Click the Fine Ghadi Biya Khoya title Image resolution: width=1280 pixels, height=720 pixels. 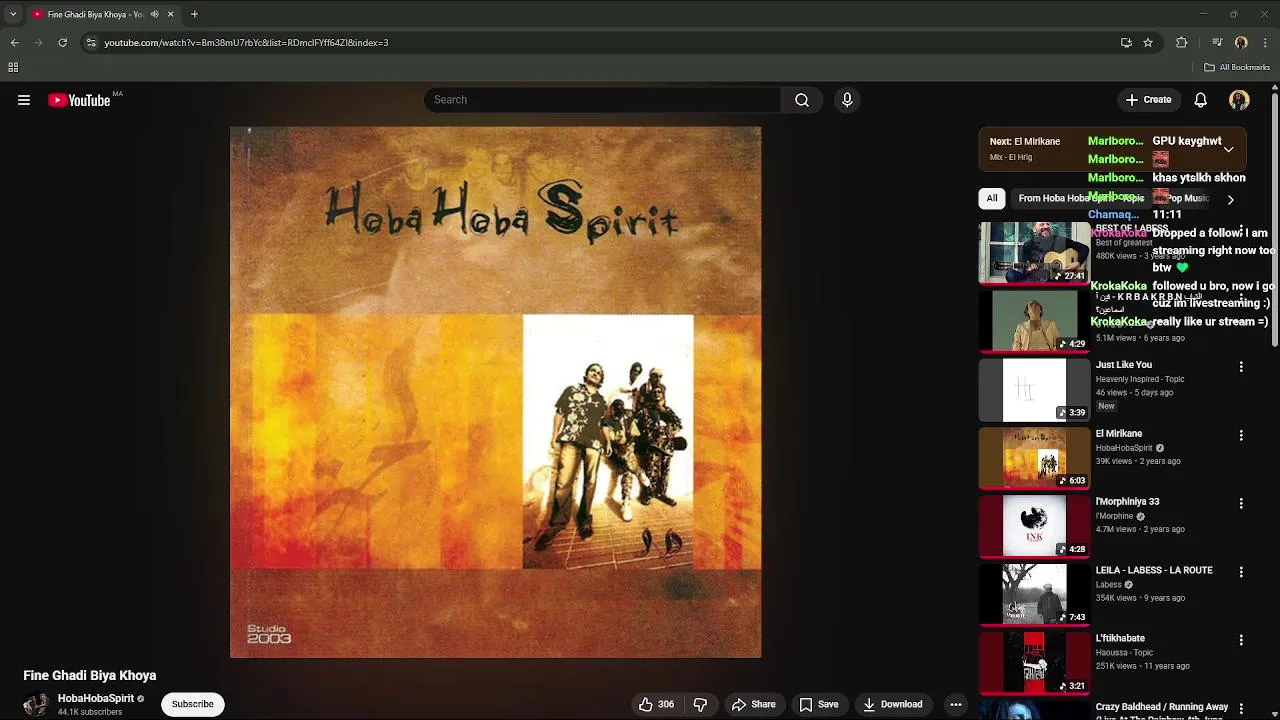[89, 675]
